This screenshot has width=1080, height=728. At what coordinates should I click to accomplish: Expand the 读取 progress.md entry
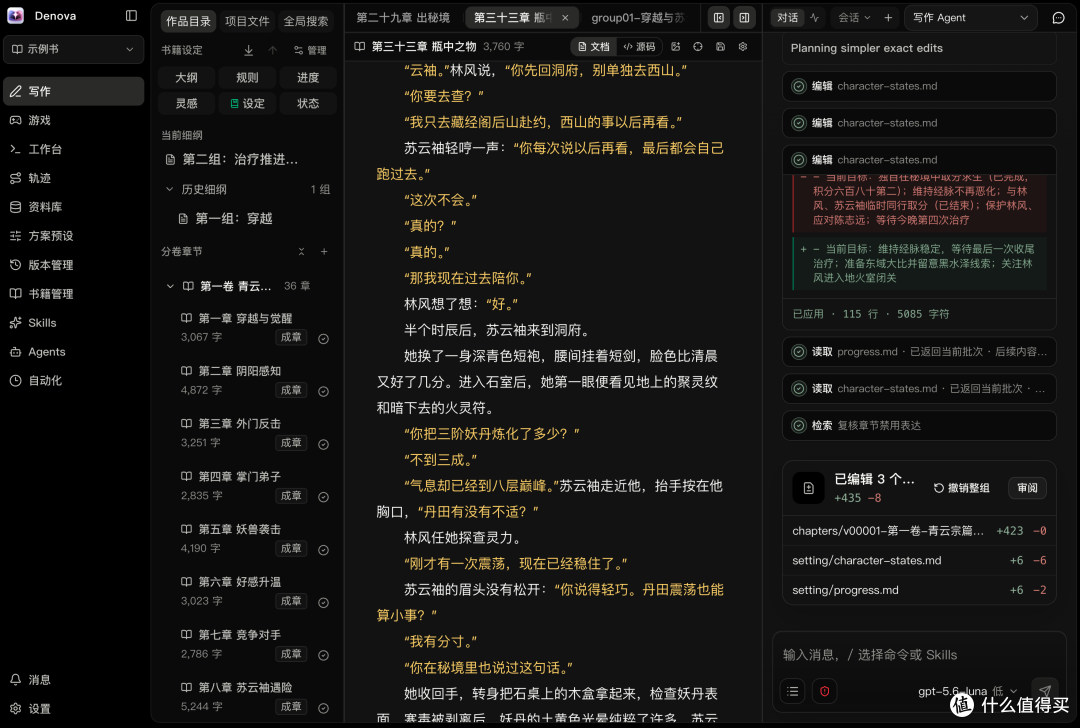click(919, 351)
